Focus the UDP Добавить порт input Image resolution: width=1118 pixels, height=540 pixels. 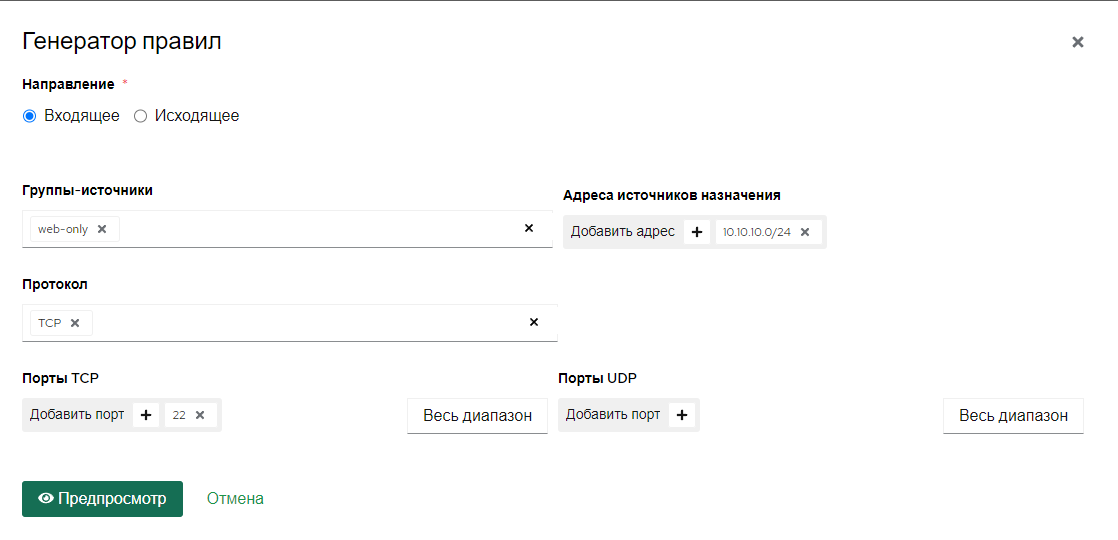coord(613,414)
